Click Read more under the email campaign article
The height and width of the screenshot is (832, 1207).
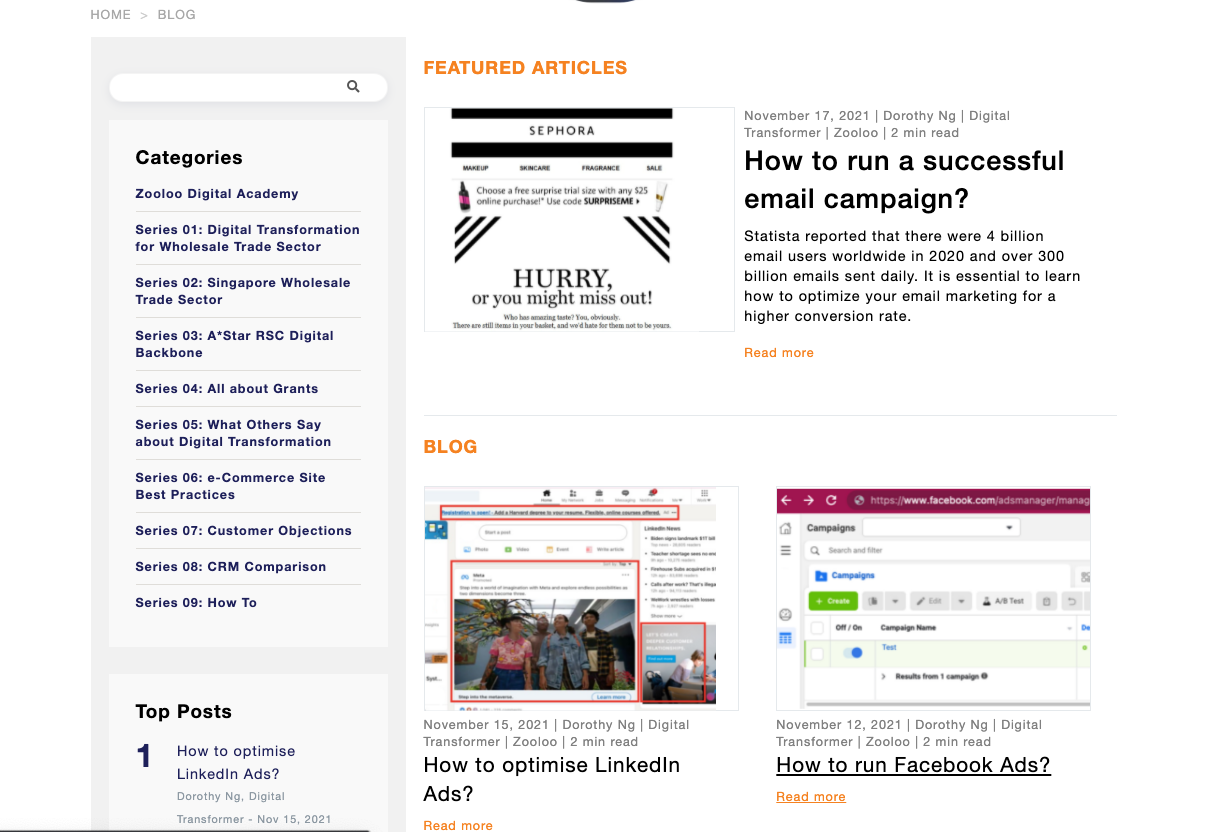[779, 353]
